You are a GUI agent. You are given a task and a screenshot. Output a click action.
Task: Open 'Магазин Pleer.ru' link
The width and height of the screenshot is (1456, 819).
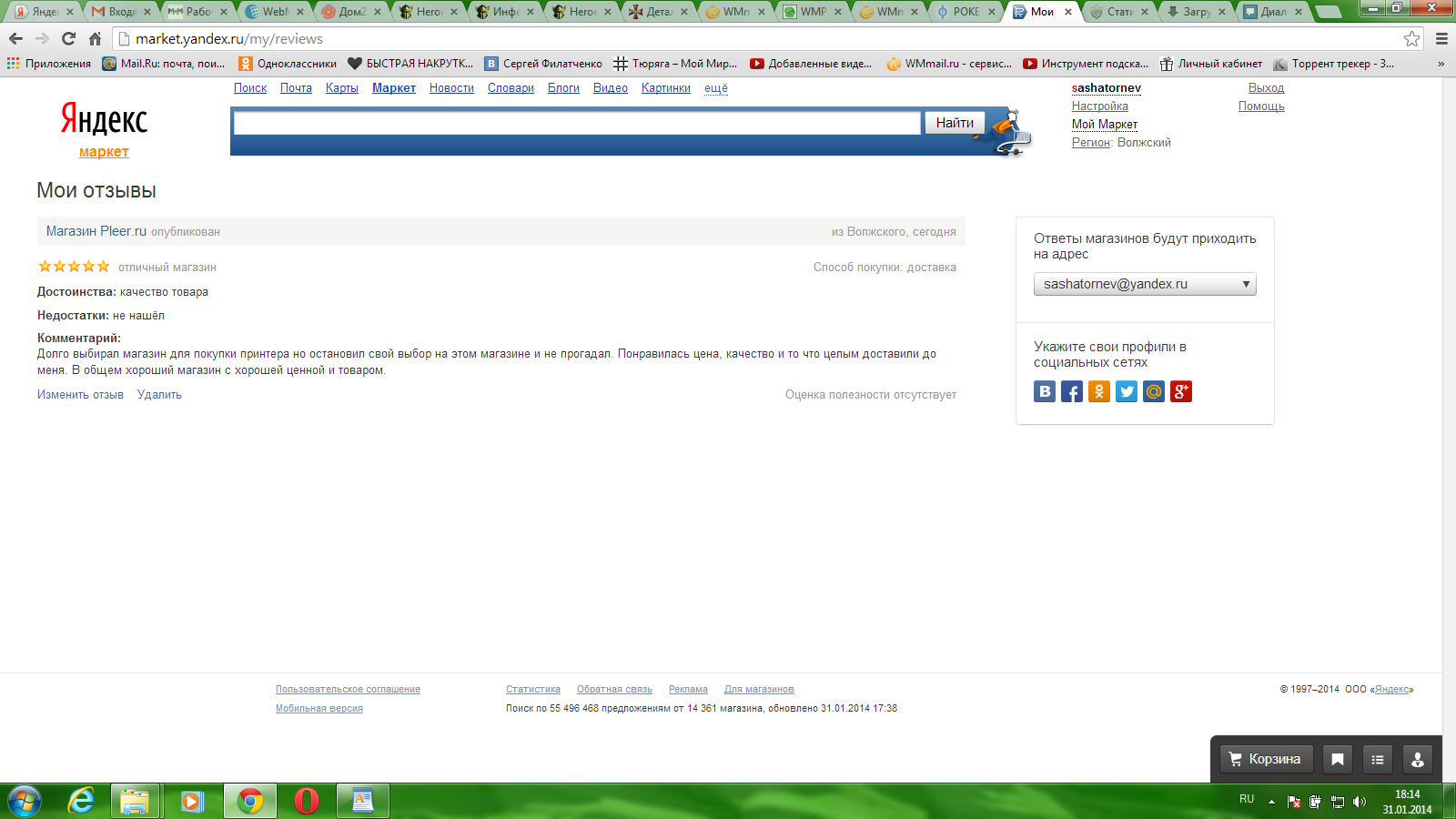pos(96,231)
